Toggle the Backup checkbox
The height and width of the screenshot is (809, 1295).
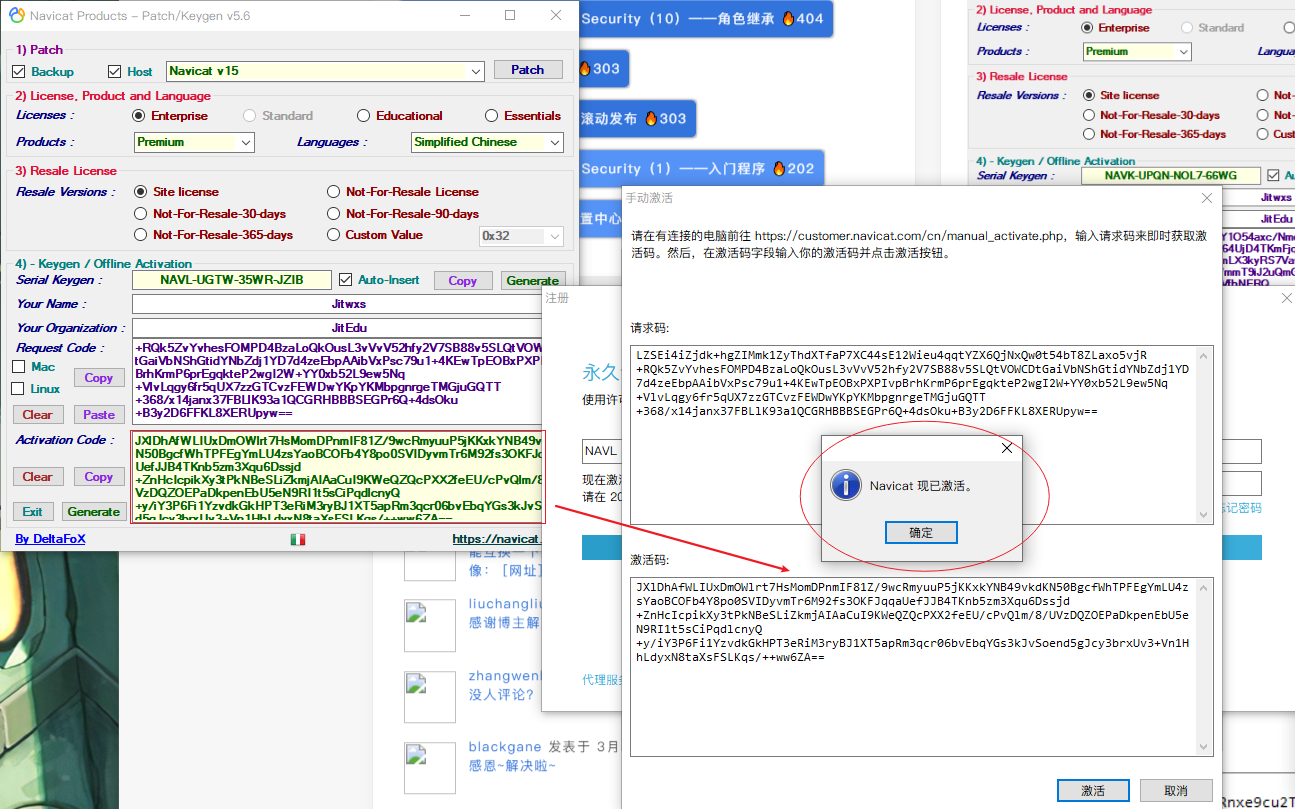pos(18,71)
